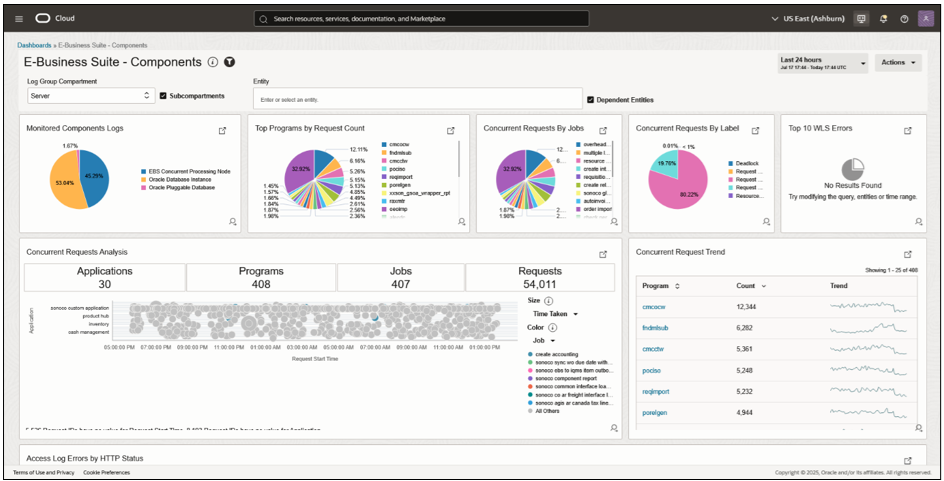Click the Programs 408 summary tile
944x481 pixels.
[x=261, y=278]
